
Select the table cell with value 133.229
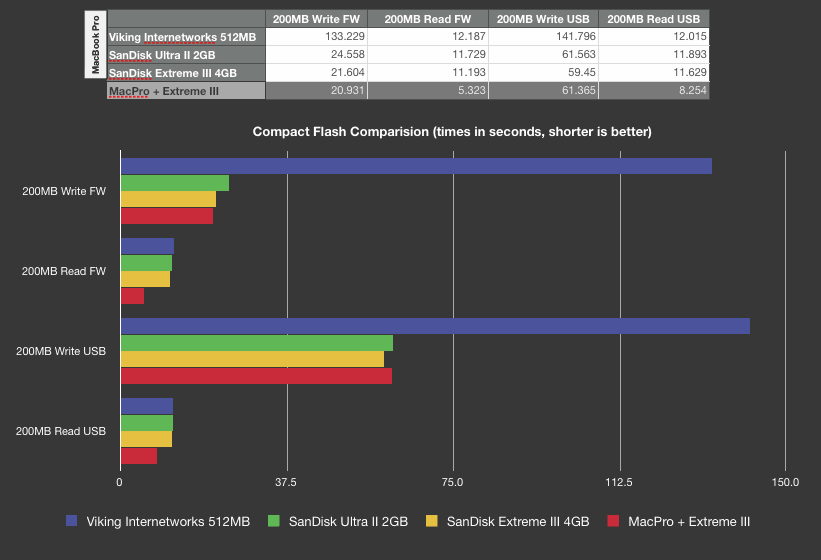pyautogui.click(x=316, y=37)
